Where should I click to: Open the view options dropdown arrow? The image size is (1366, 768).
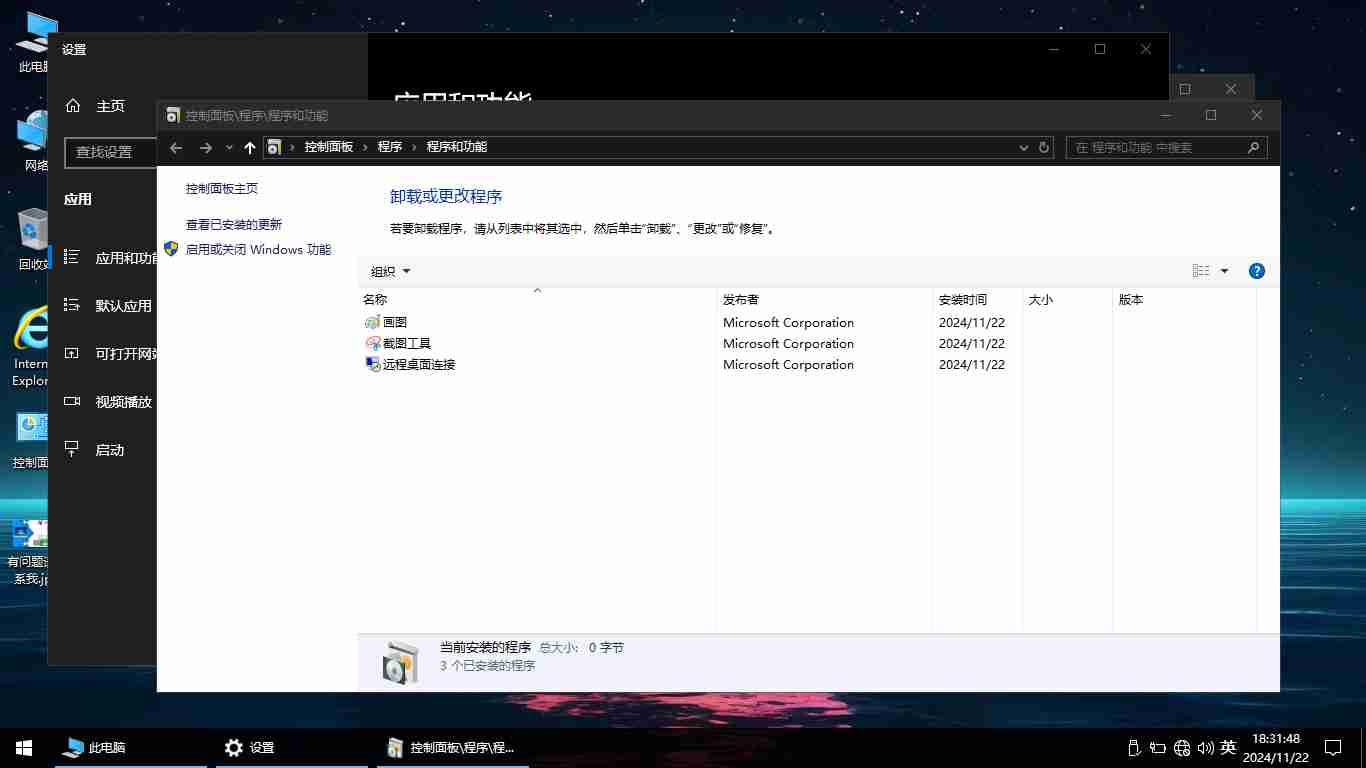(x=1224, y=271)
